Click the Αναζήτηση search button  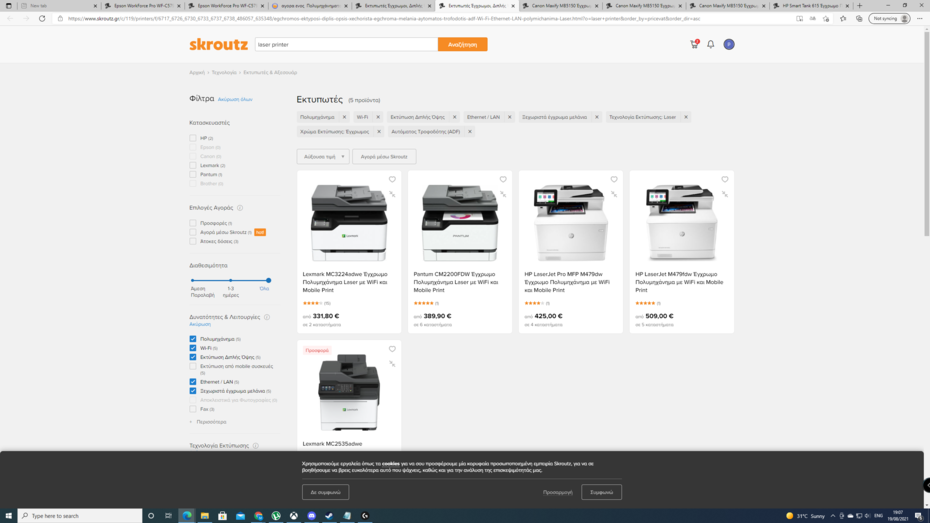point(463,44)
